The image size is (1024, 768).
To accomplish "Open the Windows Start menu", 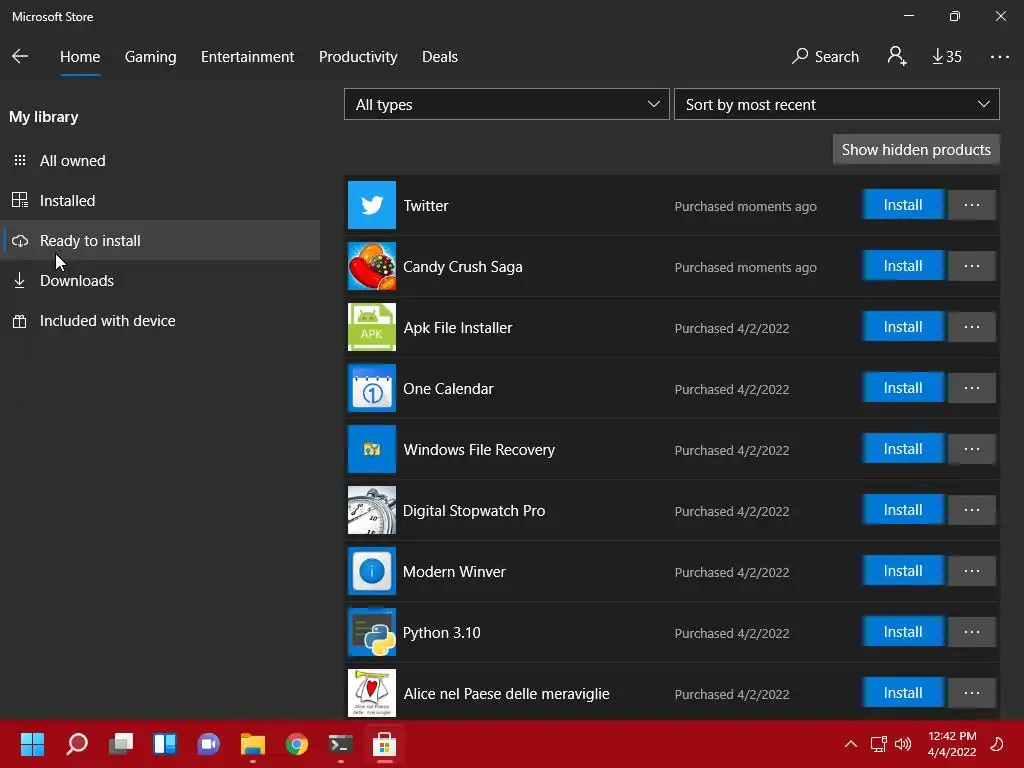I will pyautogui.click(x=32, y=744).
